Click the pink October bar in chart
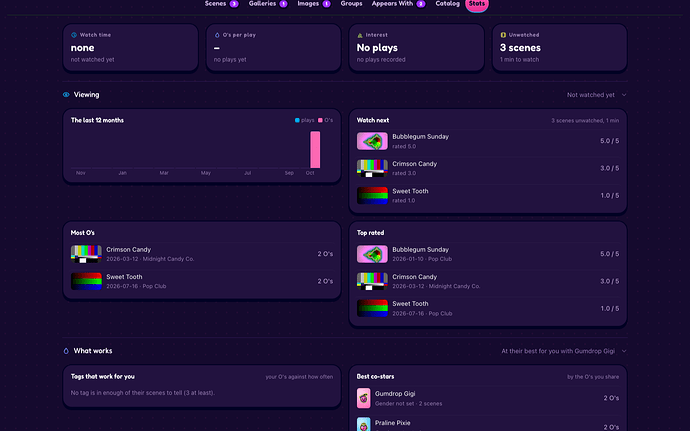This screenshot has height=431, width=690. click(x=315, y=150)
